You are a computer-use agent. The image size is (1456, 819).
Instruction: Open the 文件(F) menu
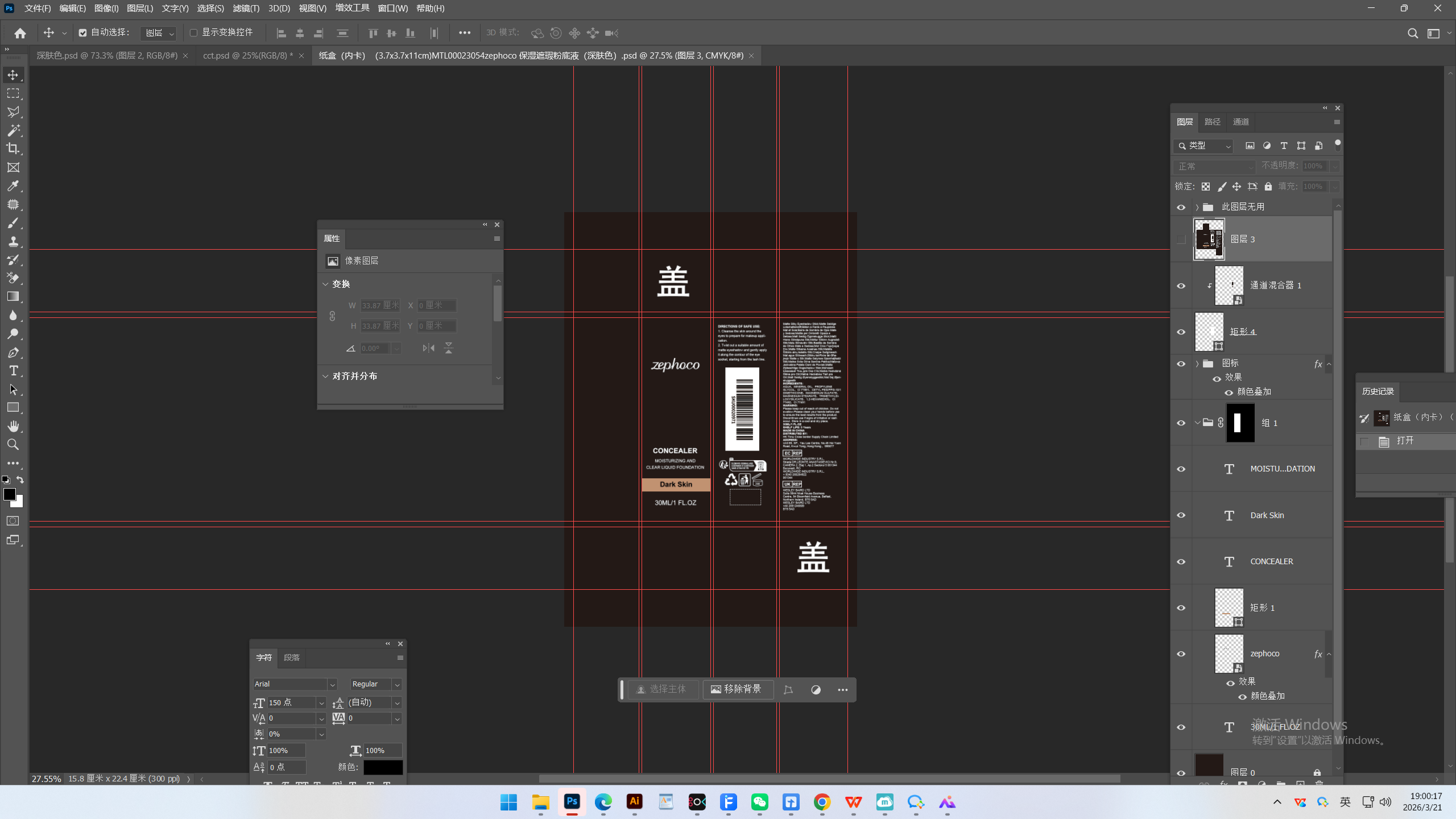click(x=38, y=9)
